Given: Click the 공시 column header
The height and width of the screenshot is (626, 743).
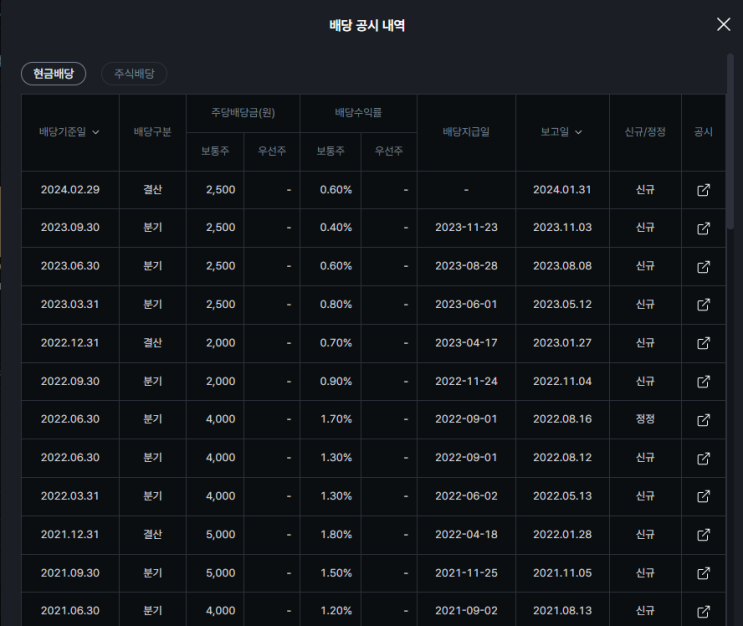Looking at the screenshot, I should (703, 132).
